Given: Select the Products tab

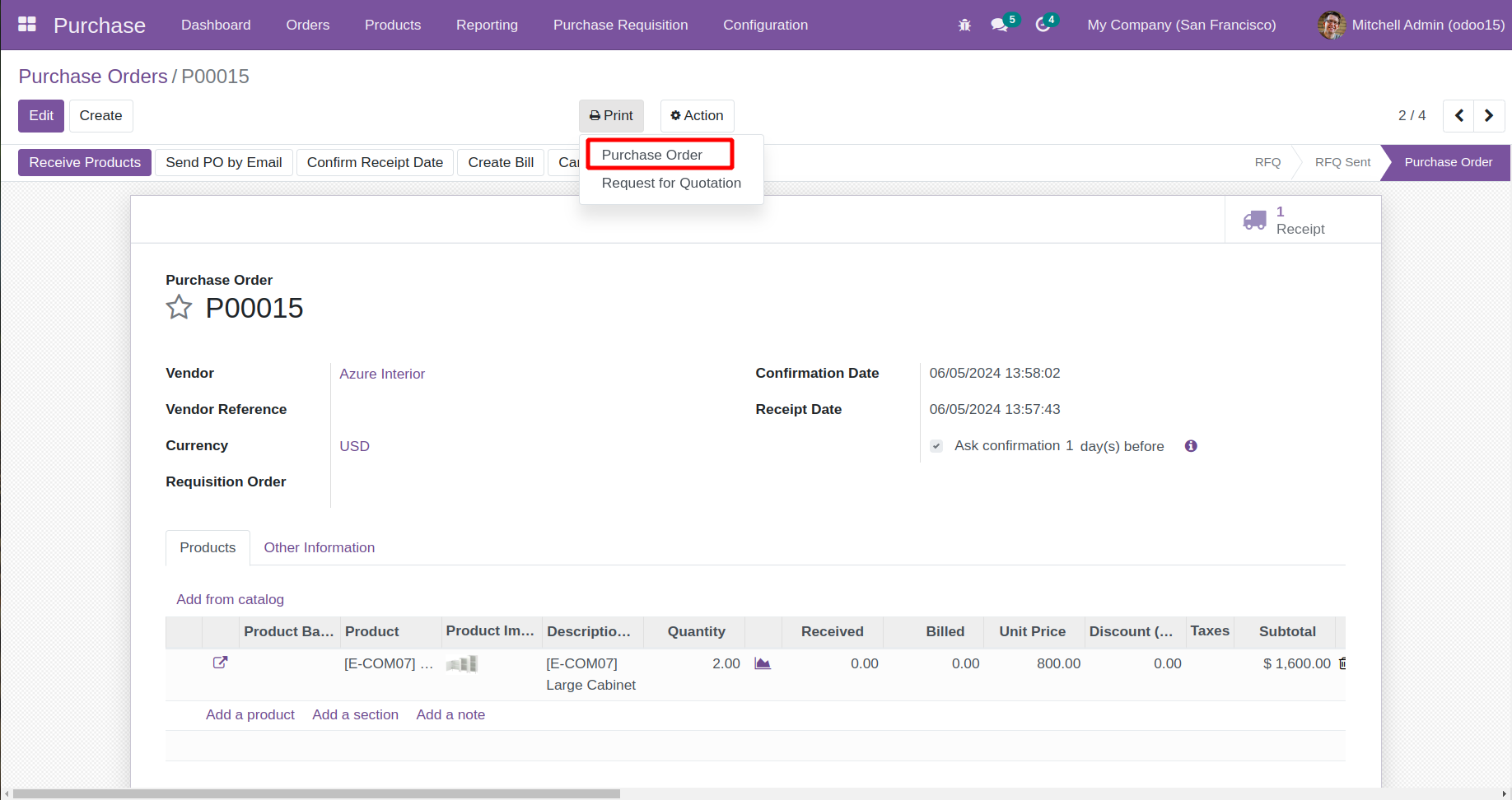Looking at the screenshot, I should tap(208, 547).
